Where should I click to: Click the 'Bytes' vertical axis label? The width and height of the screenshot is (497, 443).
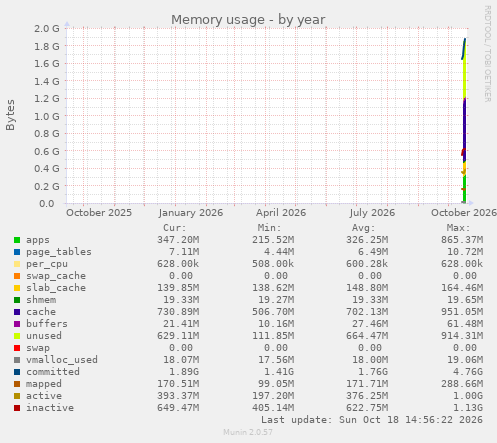[10, 115]
